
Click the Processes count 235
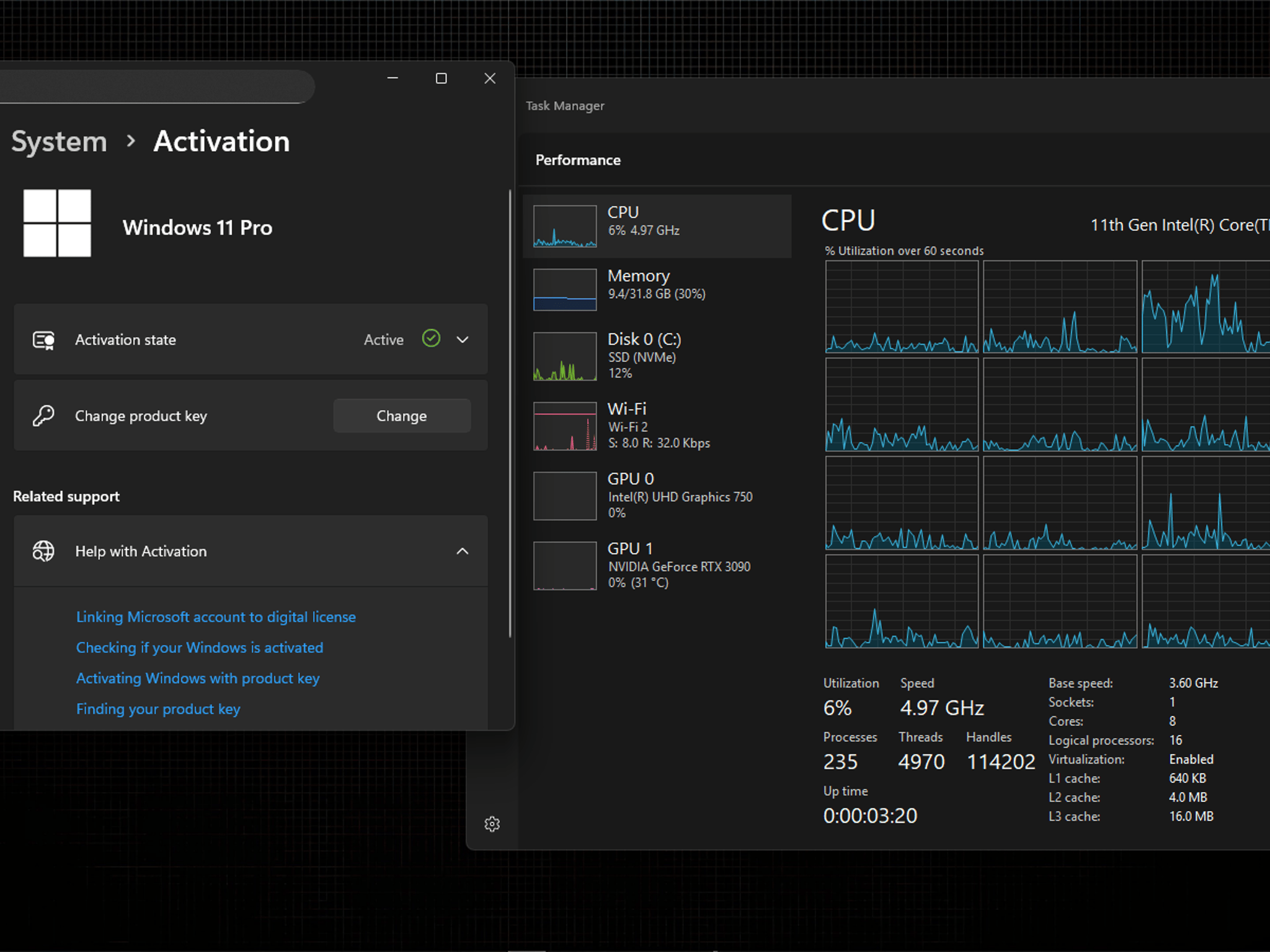pos(840,762)
